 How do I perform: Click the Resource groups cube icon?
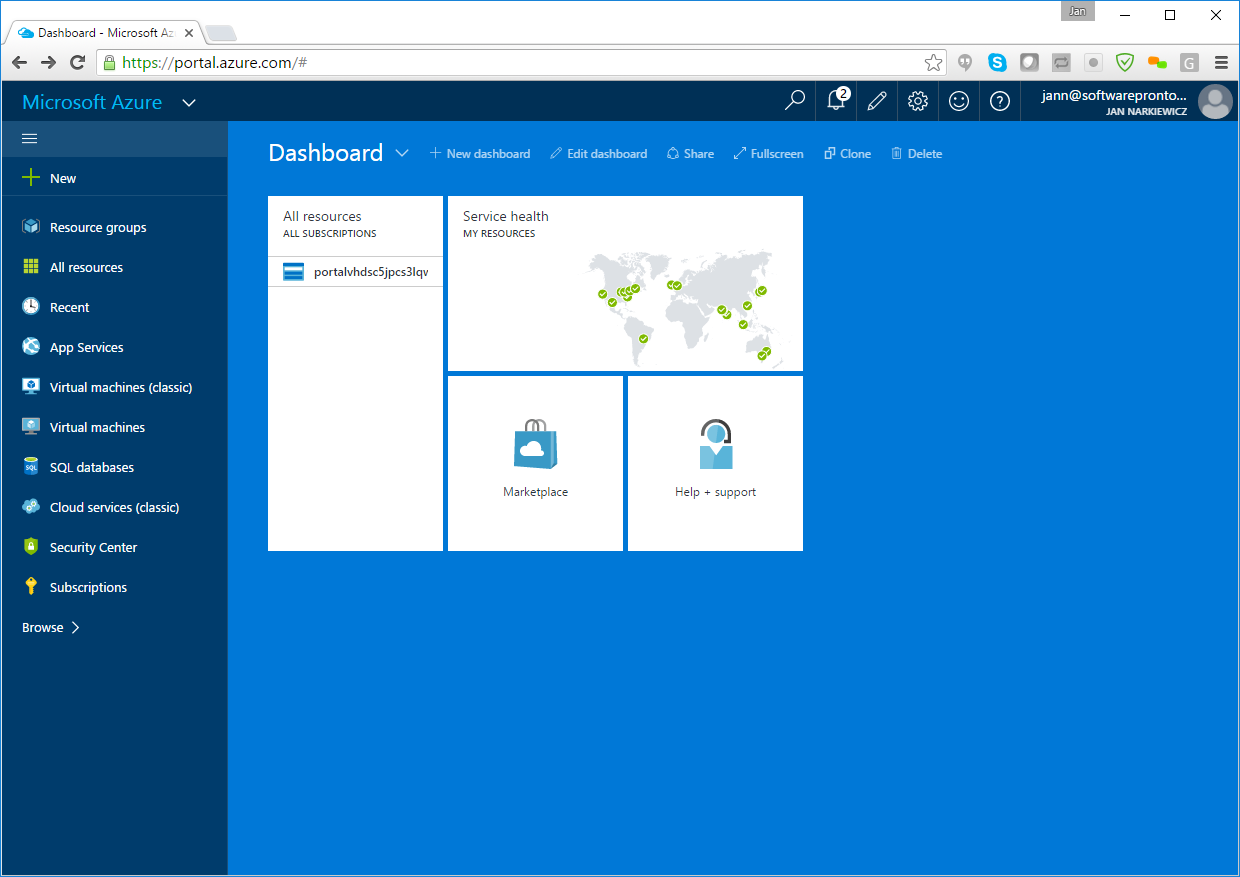31,227
